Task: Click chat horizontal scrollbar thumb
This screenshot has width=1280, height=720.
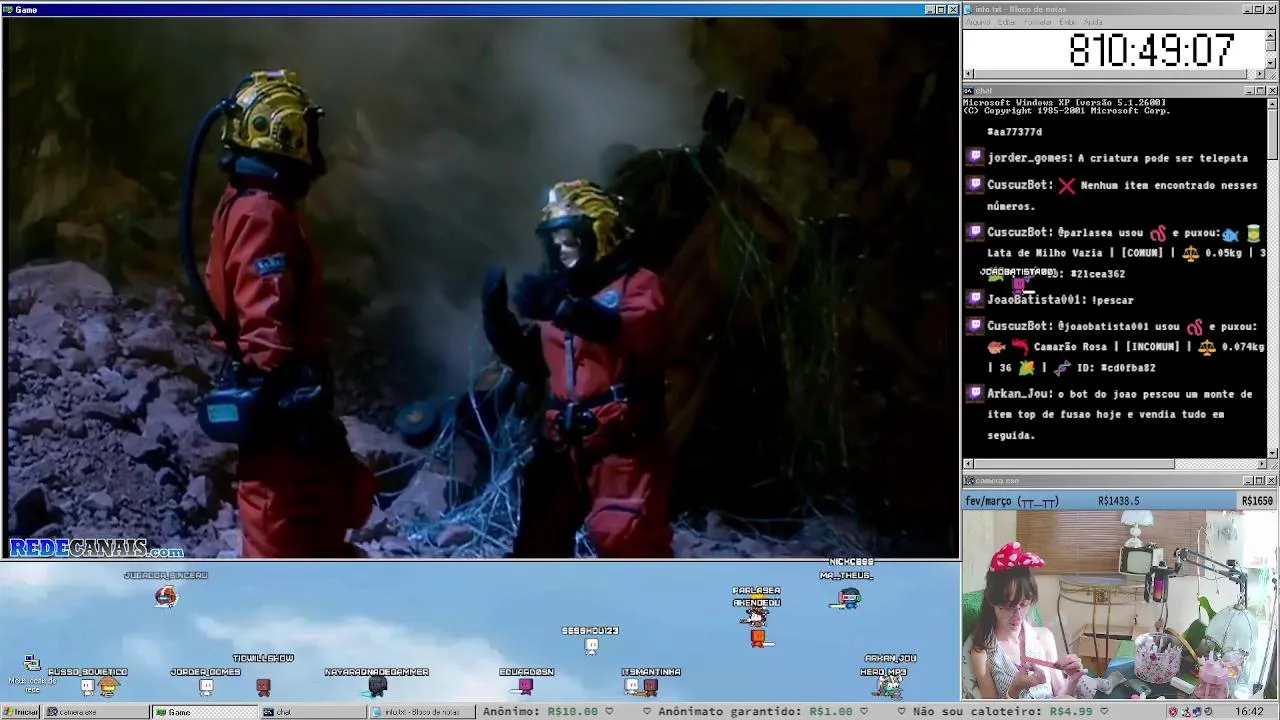Action: tap(1074, 464)
